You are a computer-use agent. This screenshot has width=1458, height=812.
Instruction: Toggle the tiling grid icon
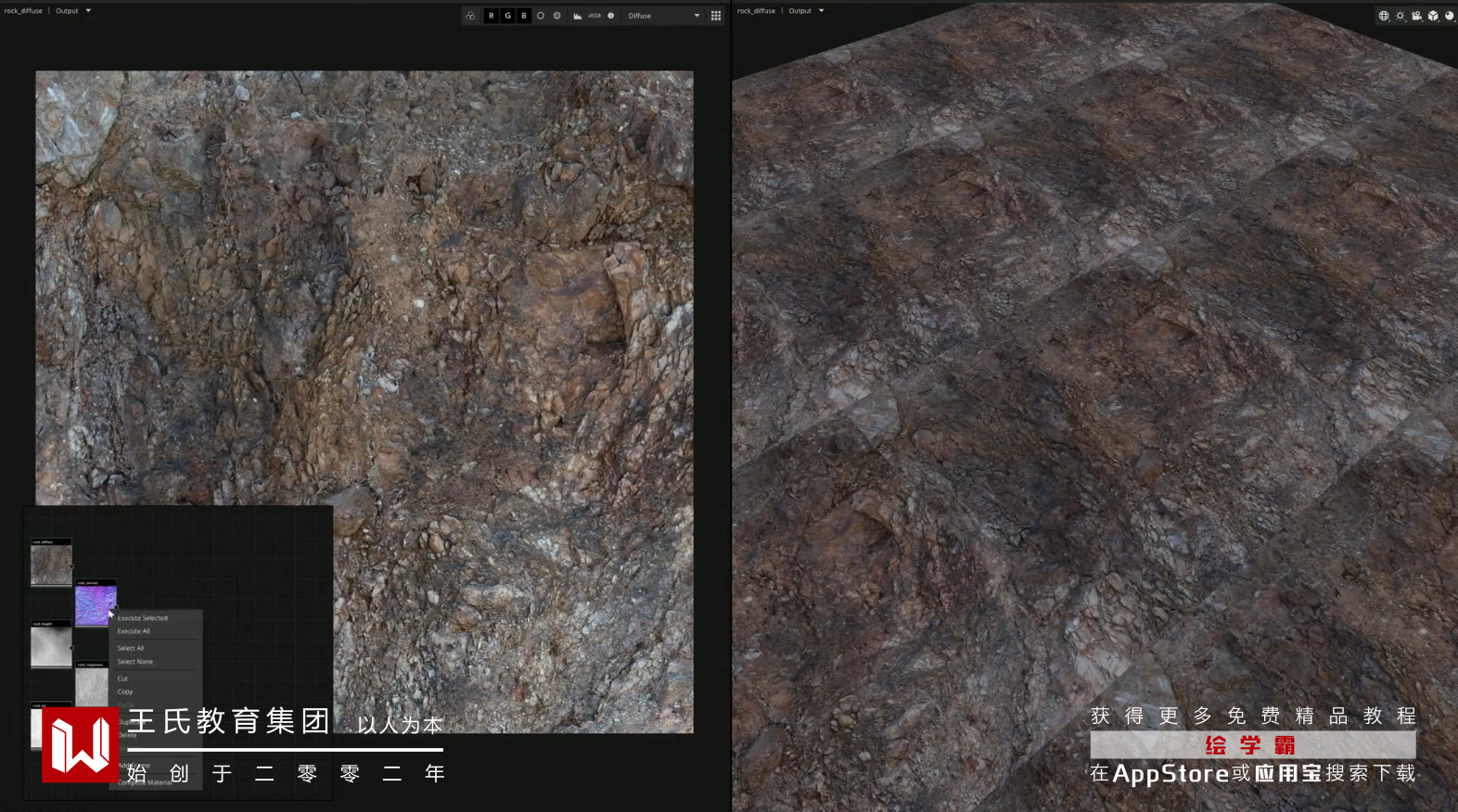(716, 16)
